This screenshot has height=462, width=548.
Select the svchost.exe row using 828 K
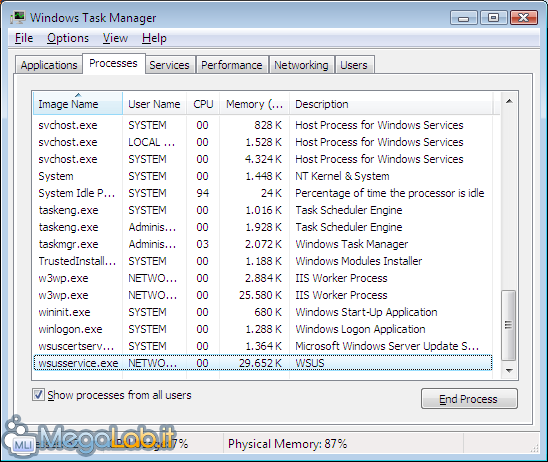pos(263,125)
